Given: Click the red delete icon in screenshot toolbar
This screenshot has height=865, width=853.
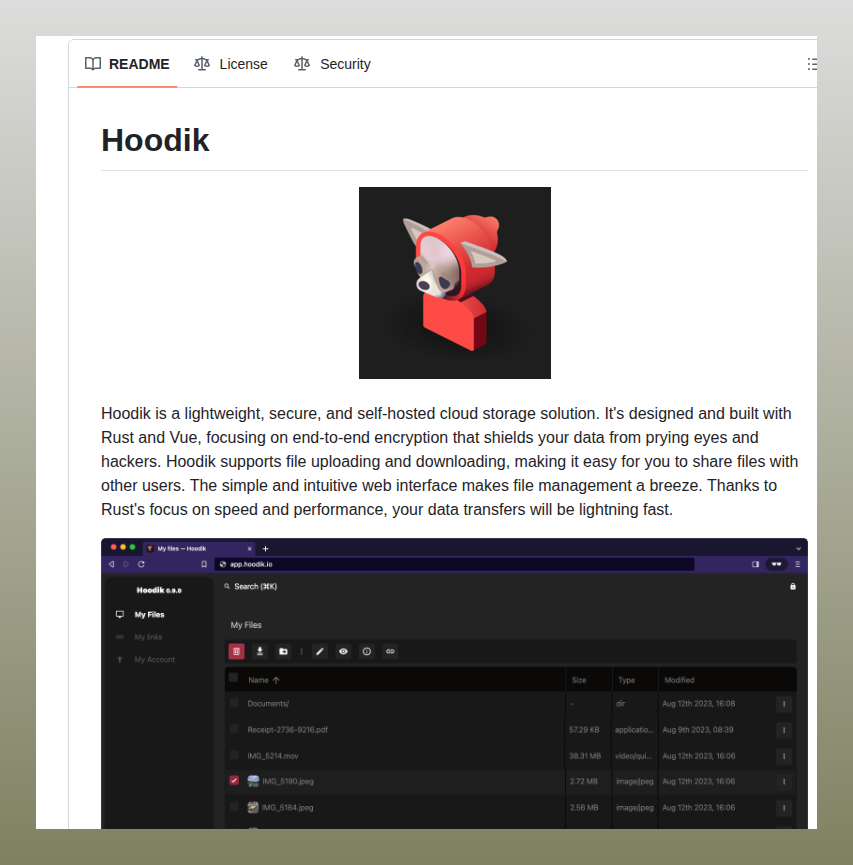Looking at the screenshot, I should pyautogui.click(x=236, y=652).
